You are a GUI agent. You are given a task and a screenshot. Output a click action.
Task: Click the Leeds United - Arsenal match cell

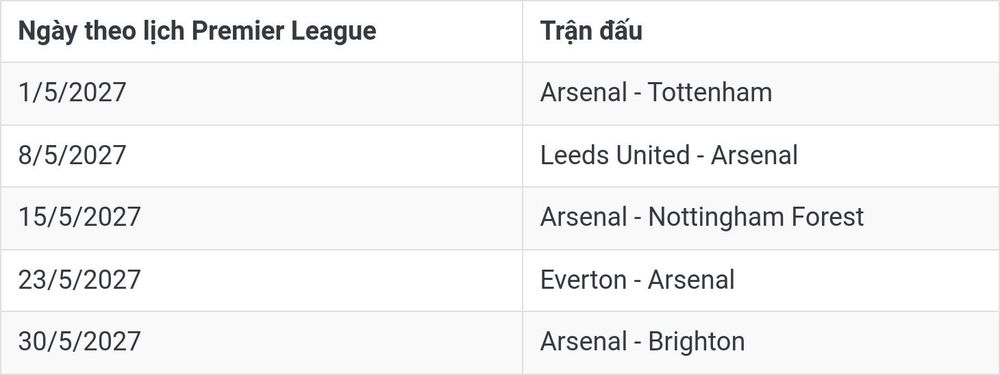point(761,156)
